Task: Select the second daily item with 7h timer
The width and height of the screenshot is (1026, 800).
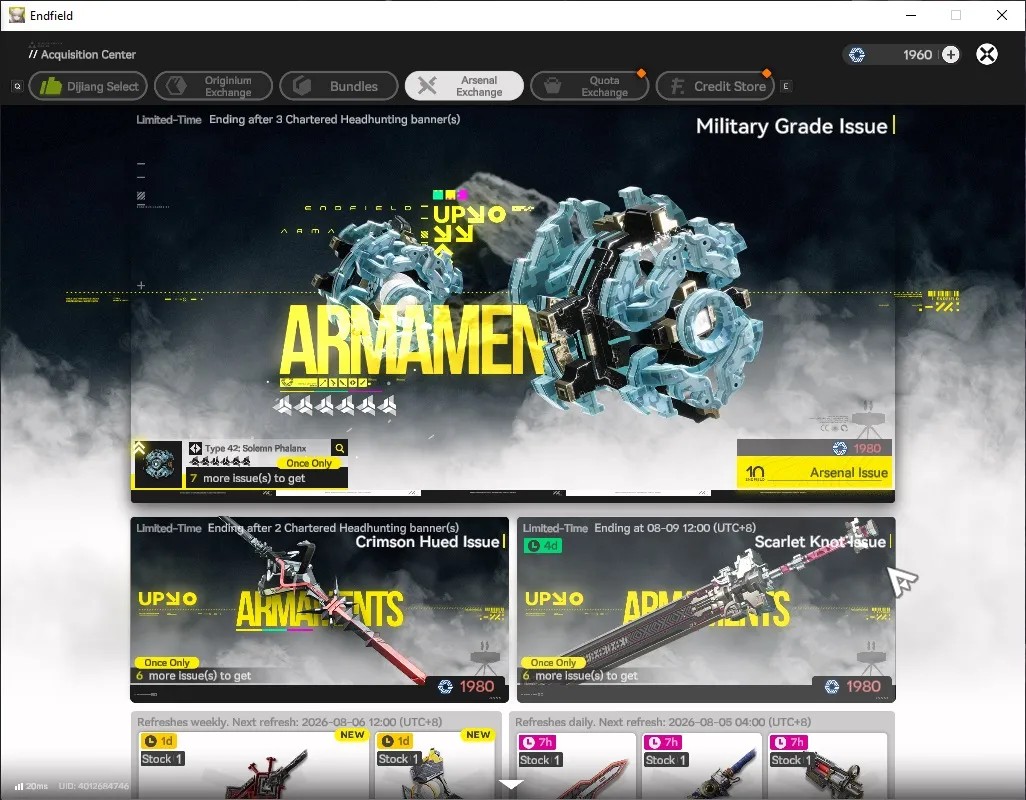Action: (x=701, y=765)
